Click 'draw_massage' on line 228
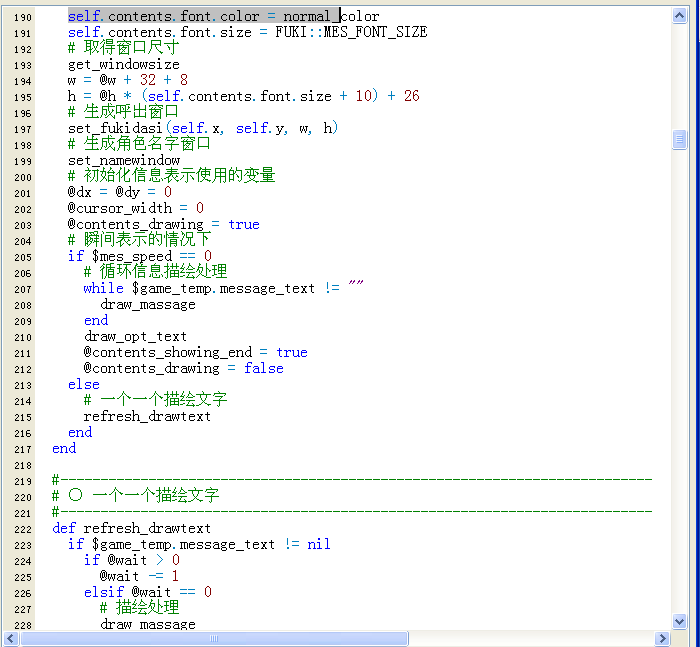 coord(148,624)
